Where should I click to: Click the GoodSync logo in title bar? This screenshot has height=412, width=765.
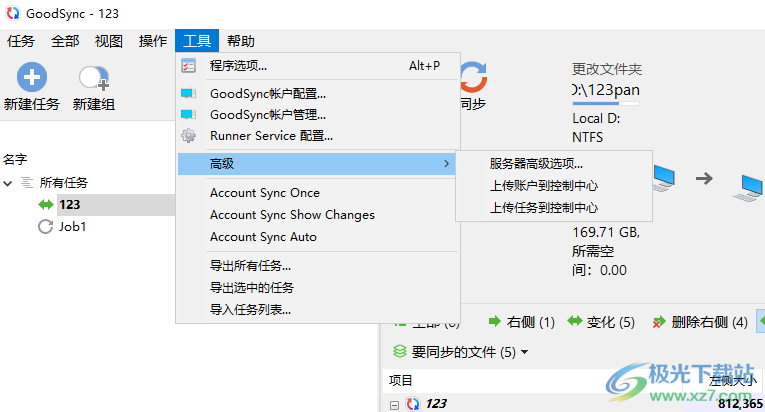point(13,13)
